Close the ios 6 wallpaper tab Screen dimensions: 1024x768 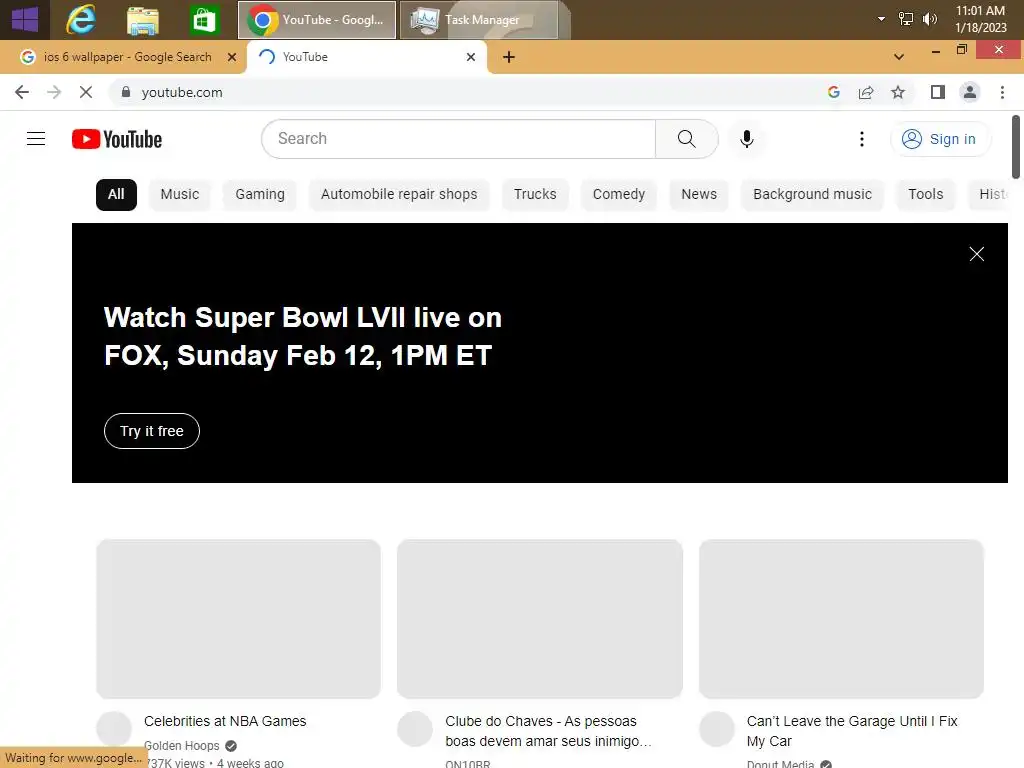[231, 57]
